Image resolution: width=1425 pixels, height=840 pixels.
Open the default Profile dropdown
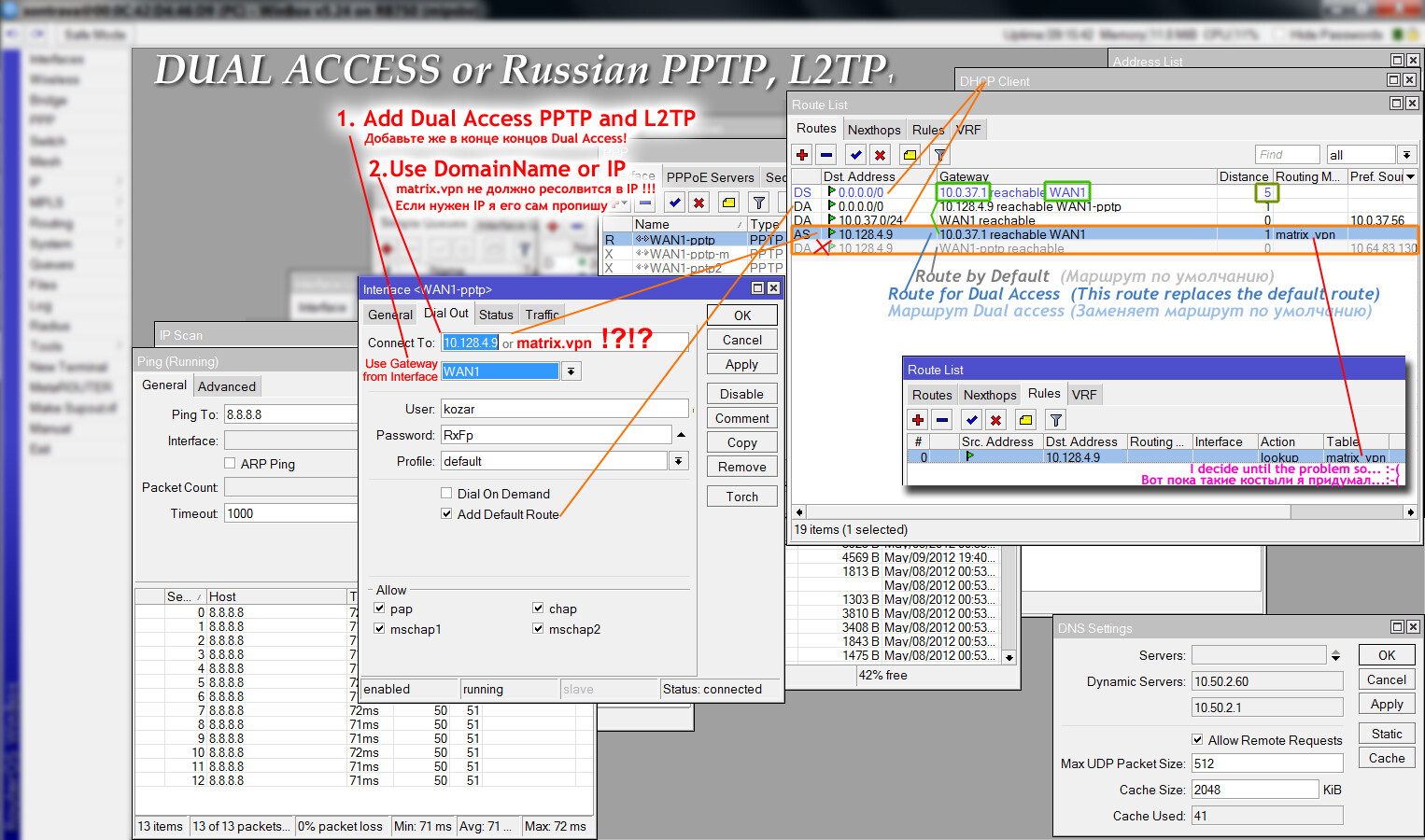click(678, 460)
